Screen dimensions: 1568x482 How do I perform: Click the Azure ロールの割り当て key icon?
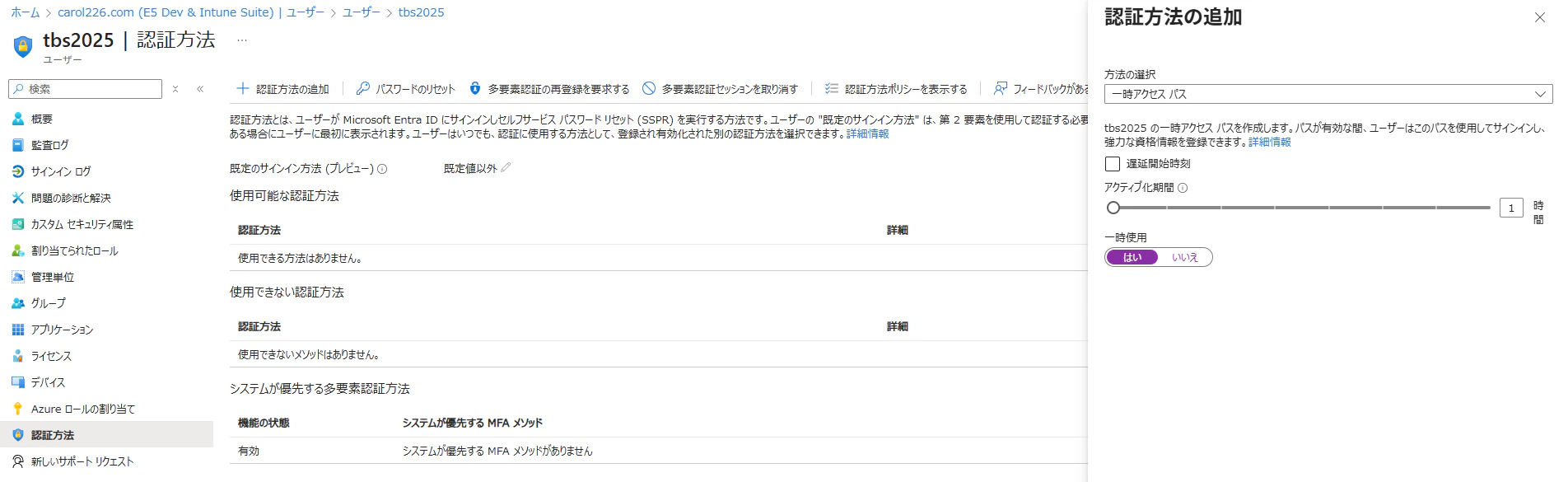[18, 409]
